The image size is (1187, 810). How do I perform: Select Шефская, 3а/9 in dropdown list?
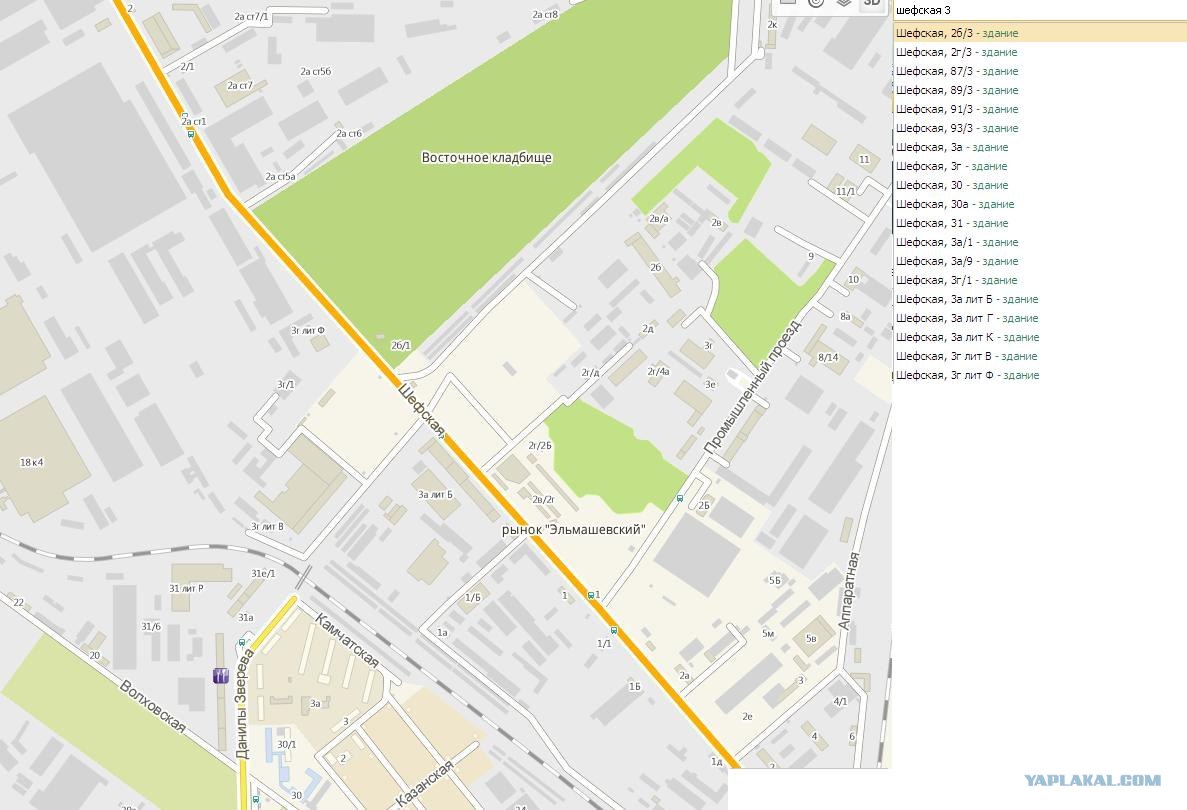coord(1039,261)
